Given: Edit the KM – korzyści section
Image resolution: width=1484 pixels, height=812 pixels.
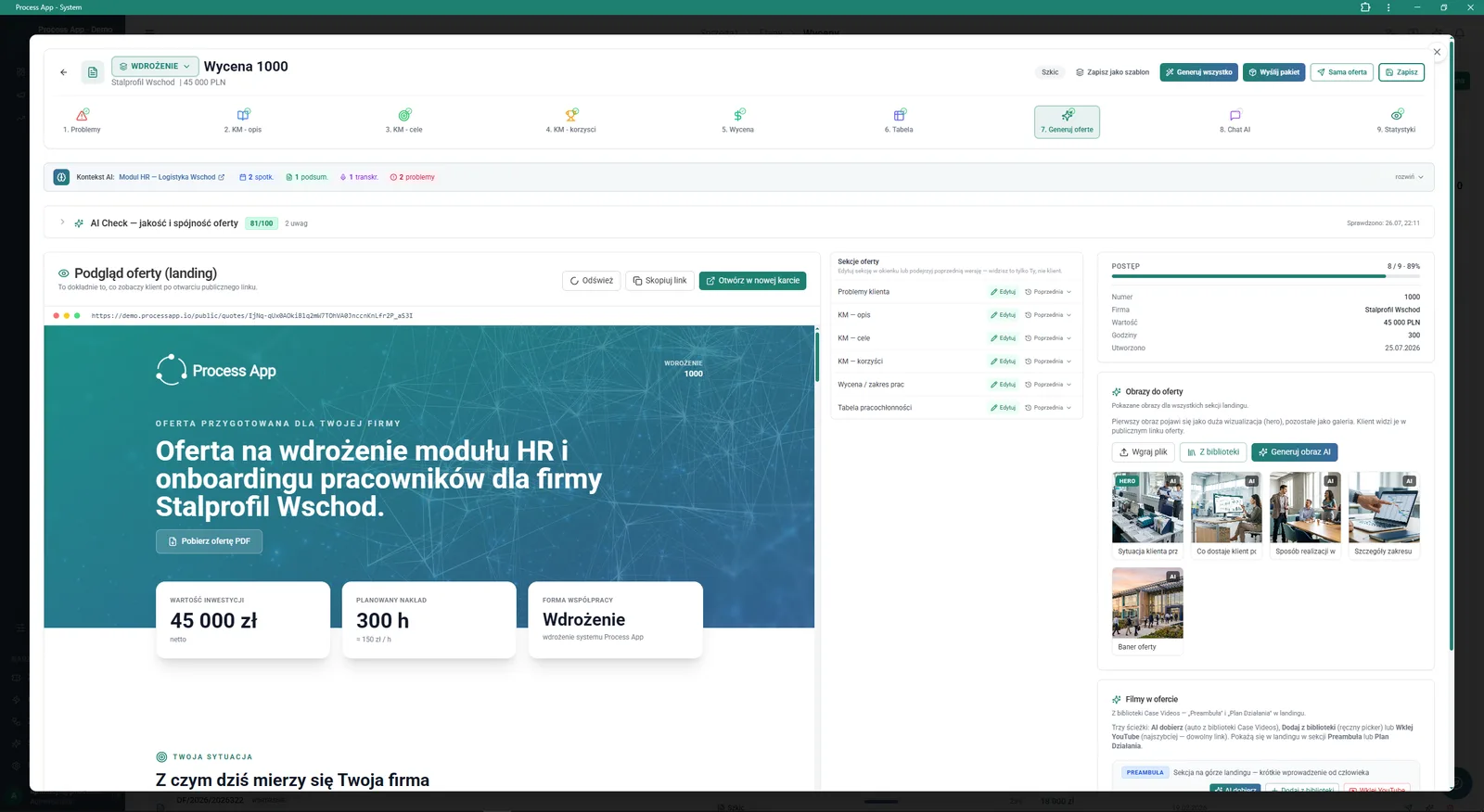Looking at the screenshot, I should [1003, 362].
